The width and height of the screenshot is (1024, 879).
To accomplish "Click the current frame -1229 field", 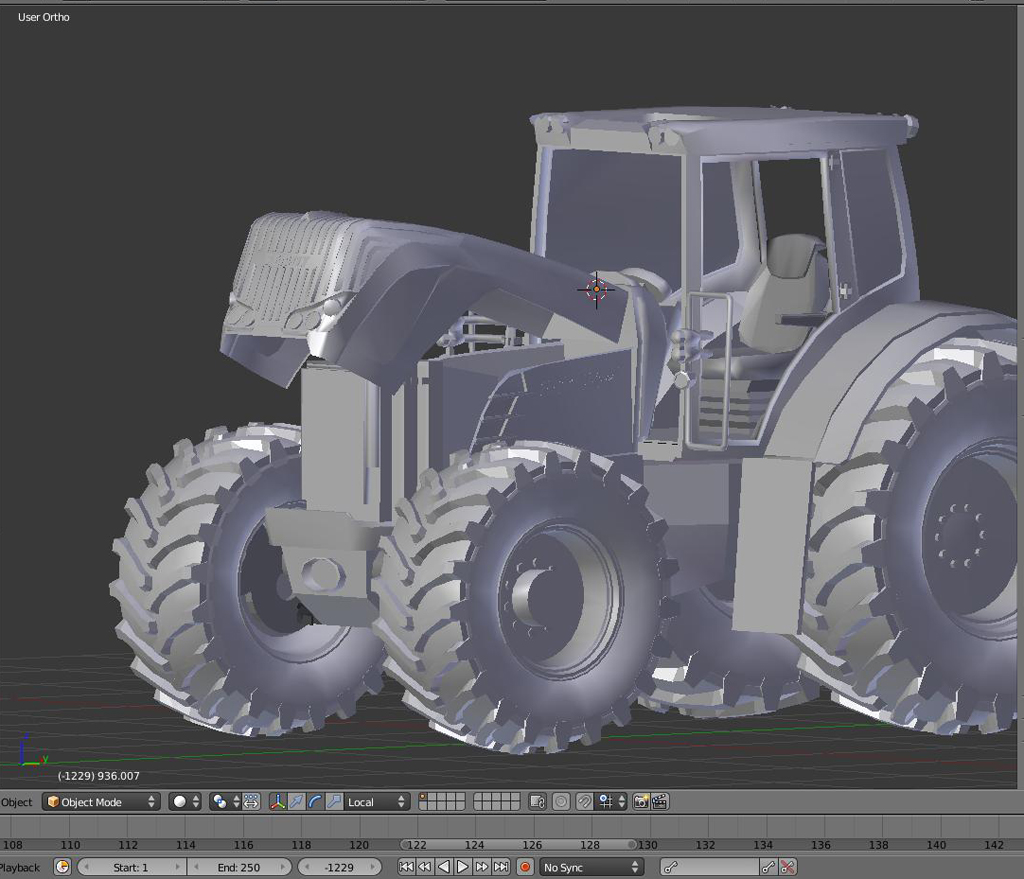I will (339, 867).
